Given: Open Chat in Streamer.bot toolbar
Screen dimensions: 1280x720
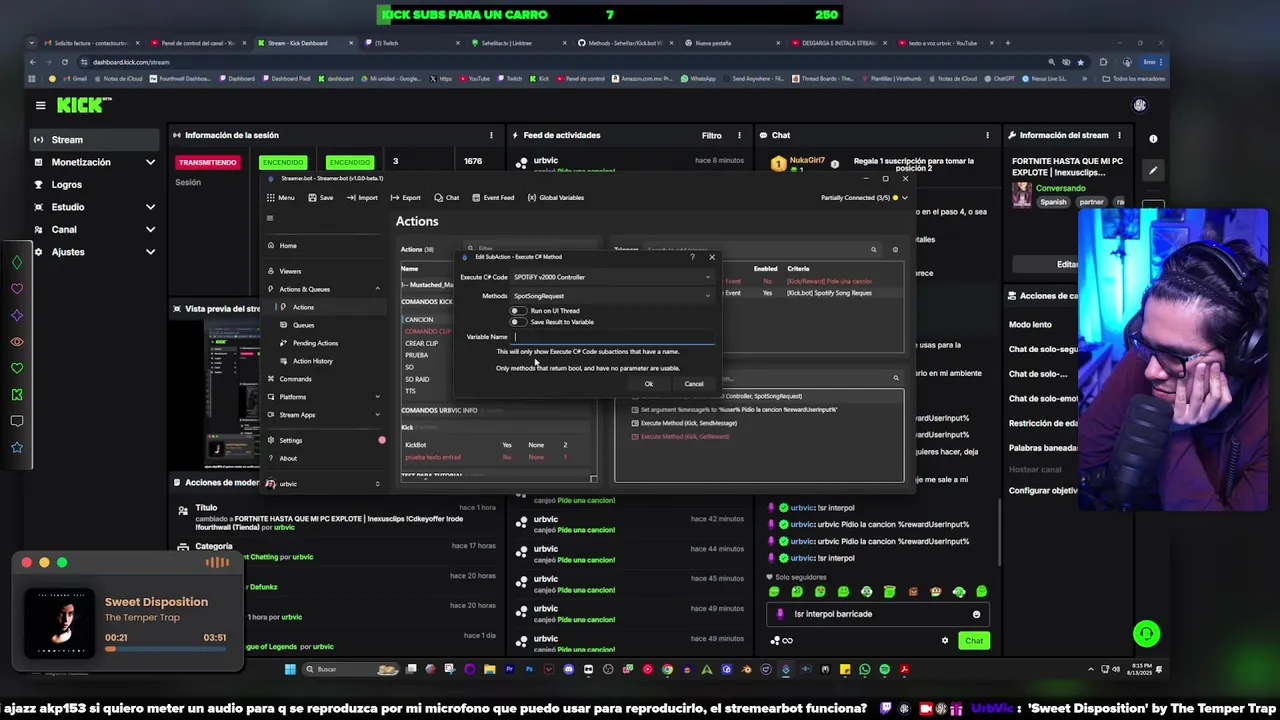Looking at the screenshot, I should (448, 198).
